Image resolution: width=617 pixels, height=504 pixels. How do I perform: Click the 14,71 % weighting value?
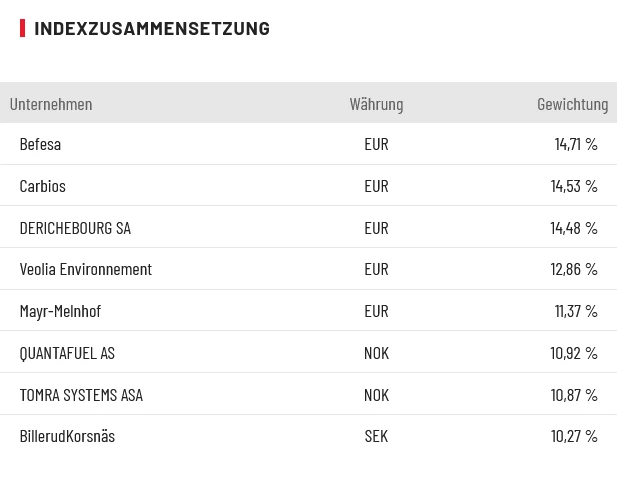point(576,144)
